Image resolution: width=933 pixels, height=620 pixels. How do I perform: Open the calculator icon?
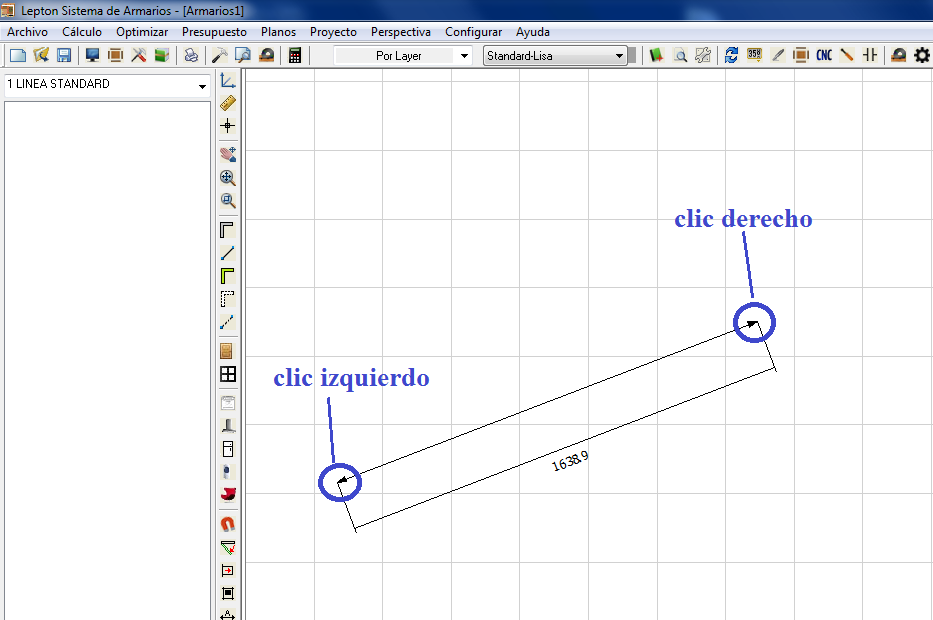[x=295, y=55]
